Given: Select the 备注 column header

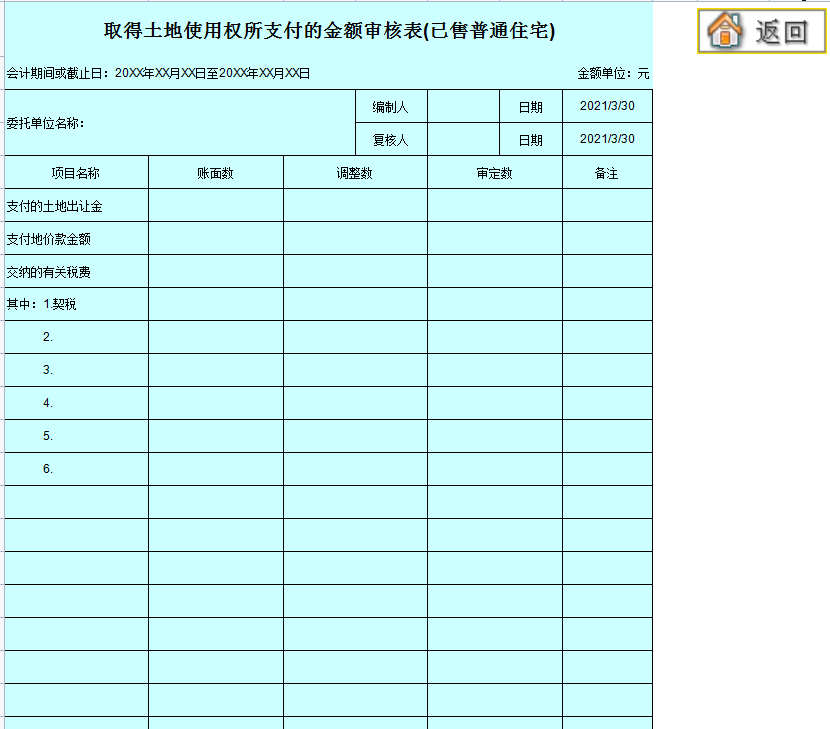Looking at the screenshot, I should 606,171.
